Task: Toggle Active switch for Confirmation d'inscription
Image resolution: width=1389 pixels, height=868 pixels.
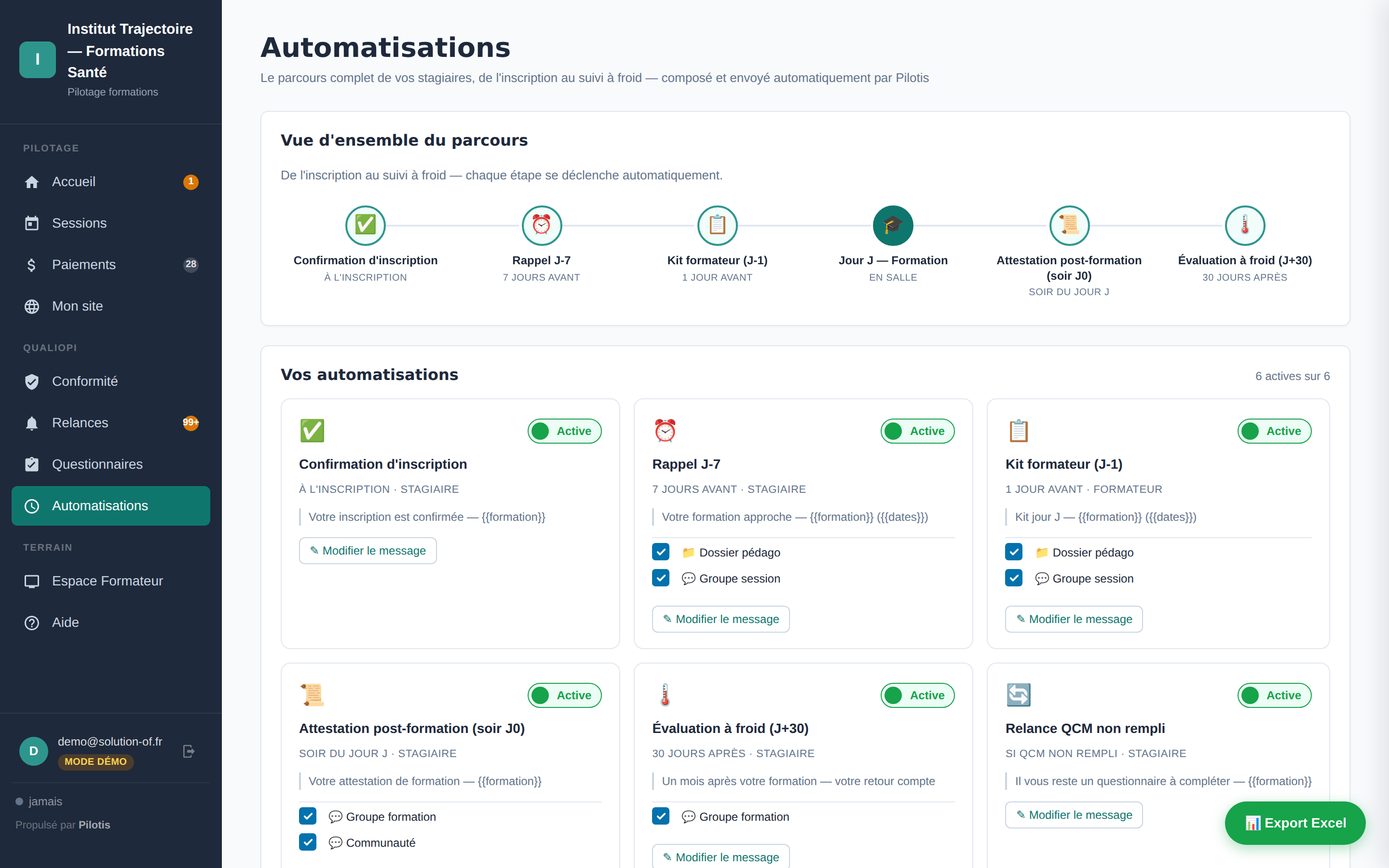Action: coord(564,431)
